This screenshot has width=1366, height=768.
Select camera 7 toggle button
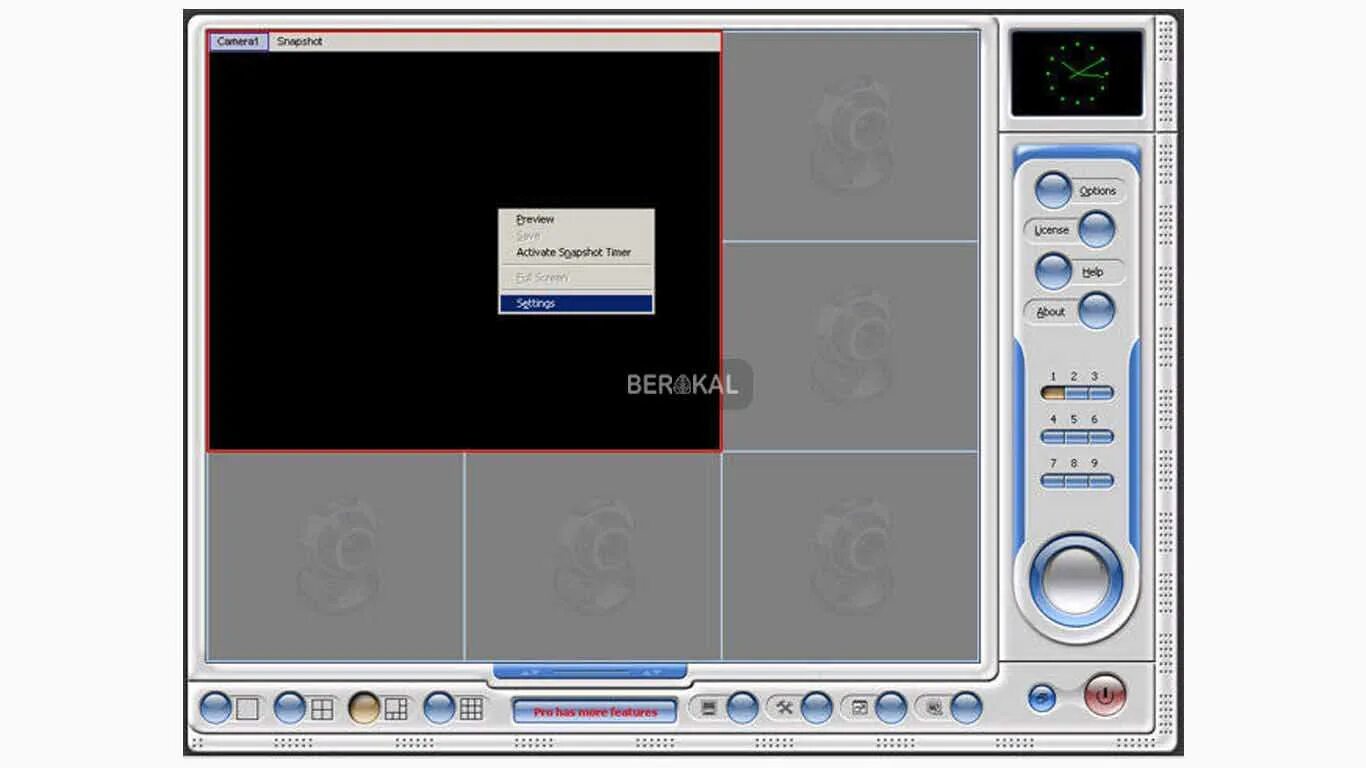tap(1053, 481)
